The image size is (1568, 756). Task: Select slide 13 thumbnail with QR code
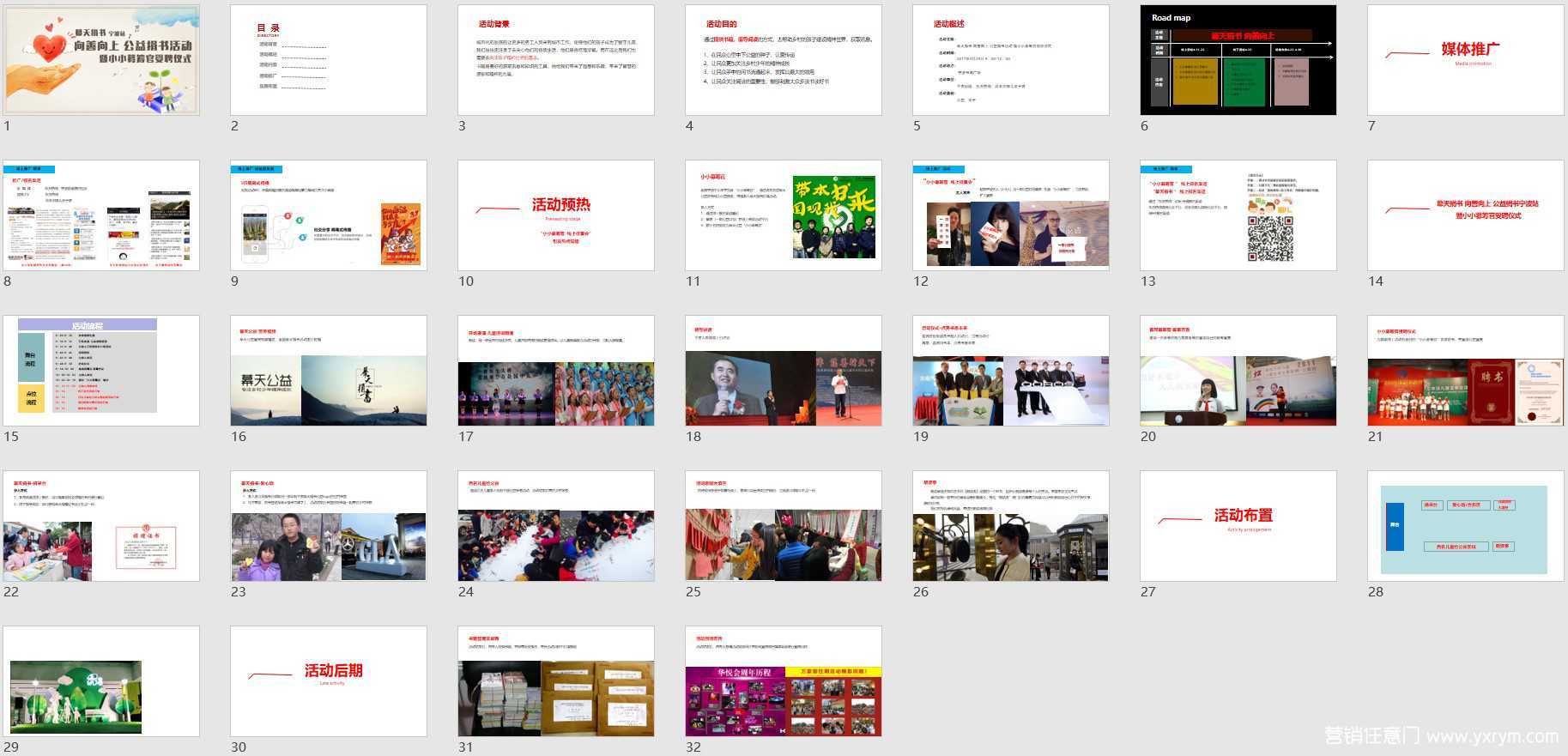coord(1238,215)
